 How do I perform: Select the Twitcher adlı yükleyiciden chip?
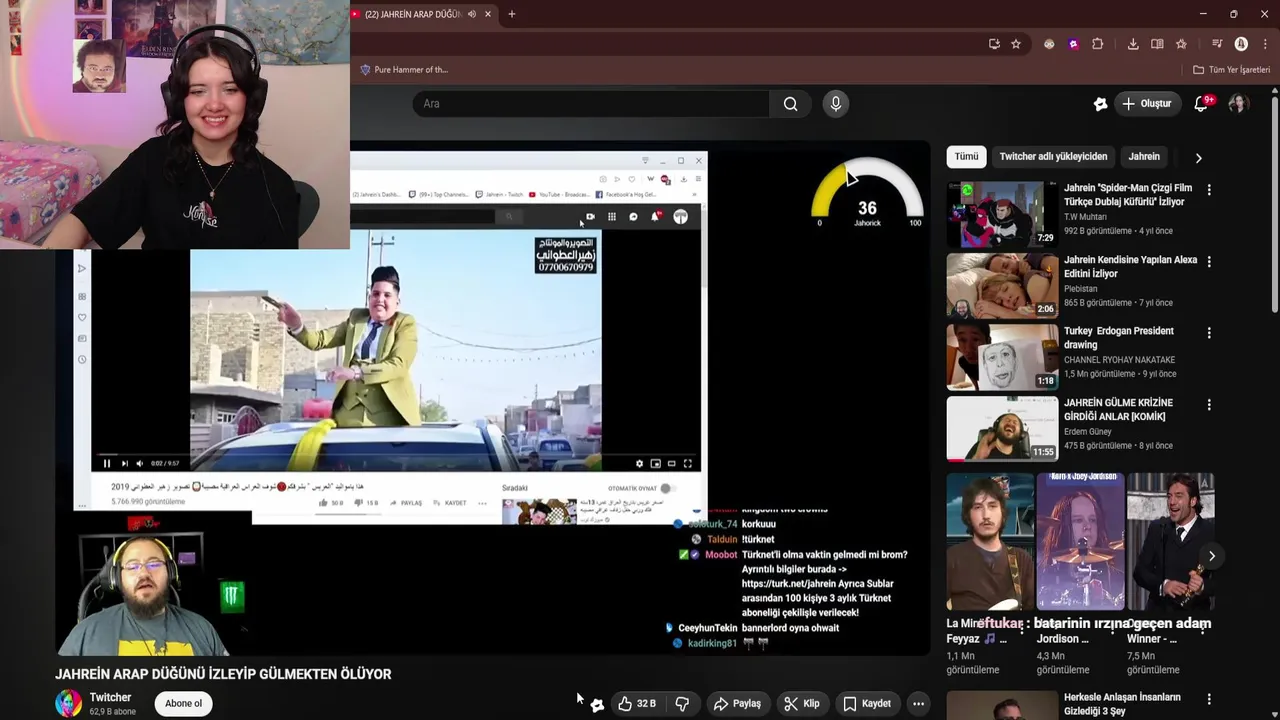1053,157
